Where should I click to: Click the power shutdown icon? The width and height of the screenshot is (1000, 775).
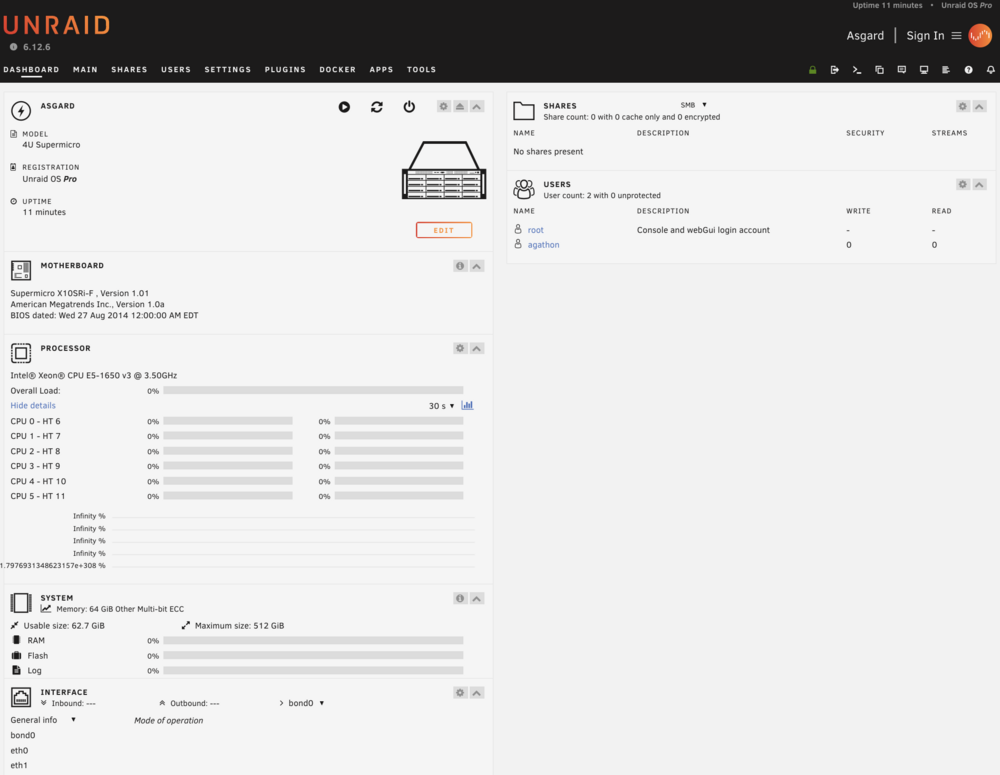tap(409, 107)
